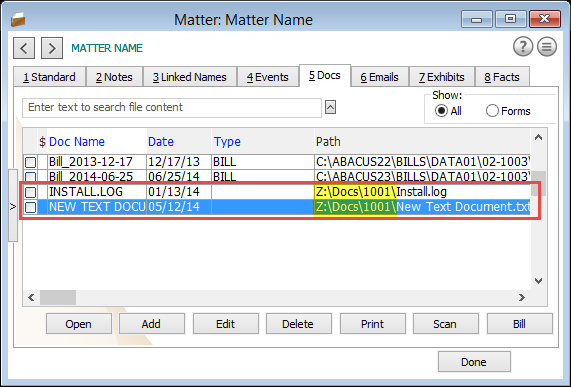Select the 5 Docs tab
Screen dimensions: 571x387
pos(325,75)
